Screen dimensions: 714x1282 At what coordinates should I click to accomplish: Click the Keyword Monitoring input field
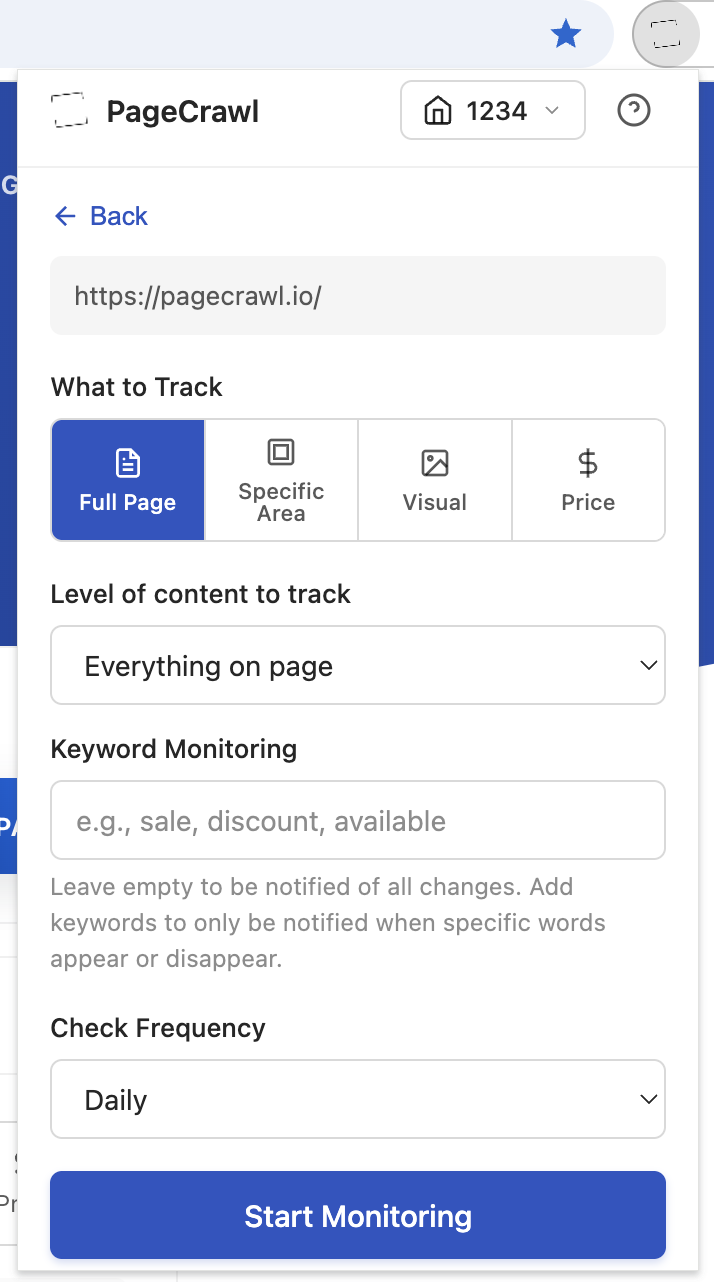[x=357, y=820]
